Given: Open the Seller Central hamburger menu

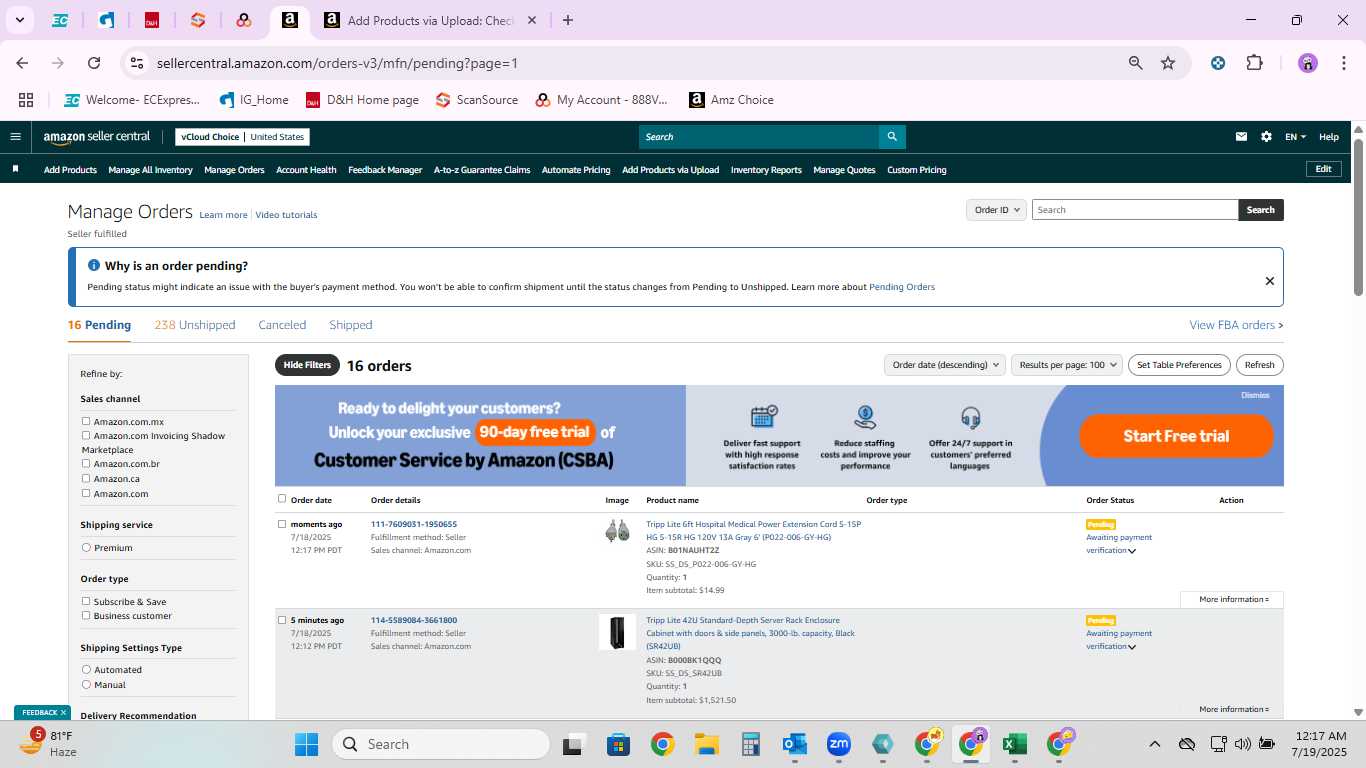Looking at the screenshot, I should click(x=15, y=137).
